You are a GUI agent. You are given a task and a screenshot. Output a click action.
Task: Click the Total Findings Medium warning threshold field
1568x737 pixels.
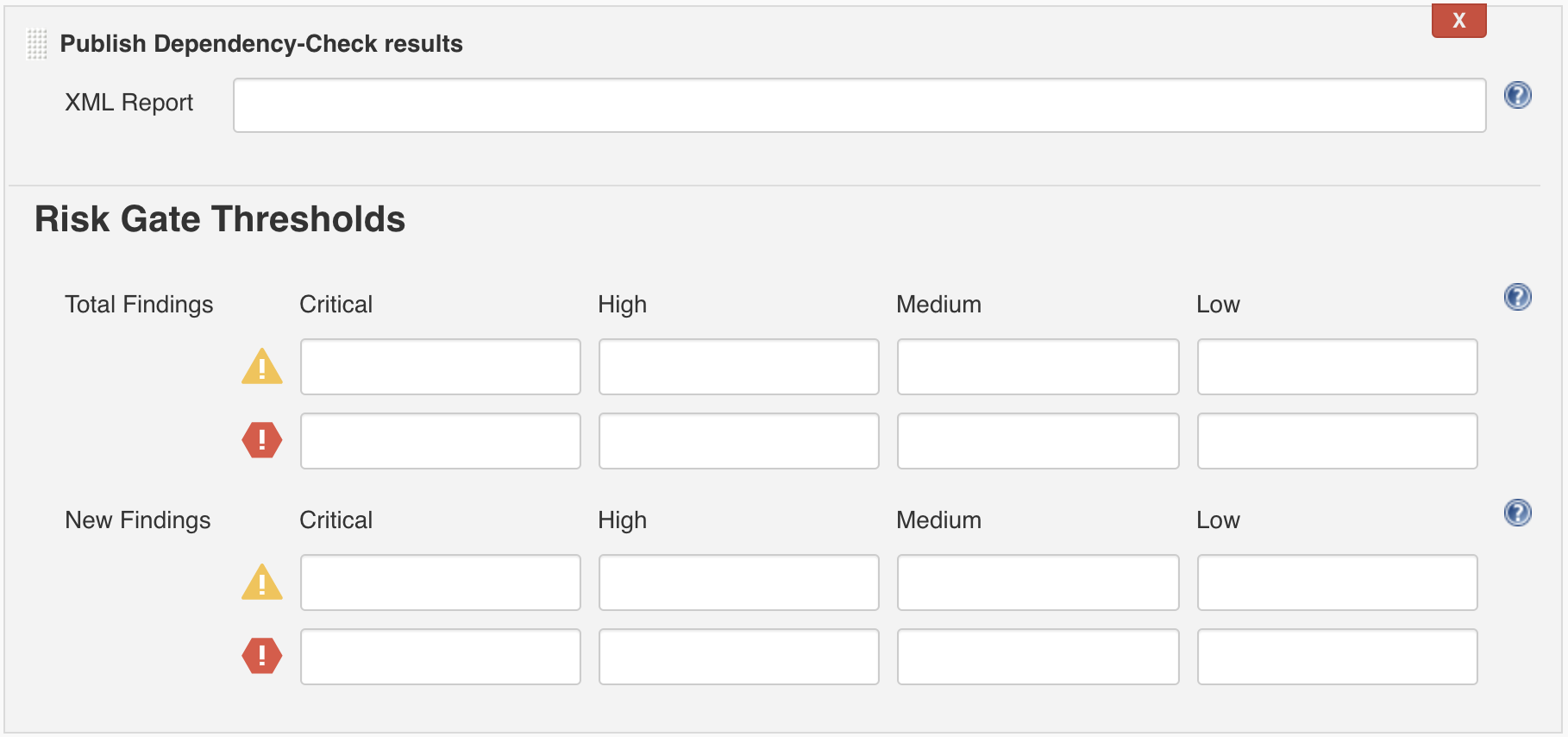(x=1038, y=366)
